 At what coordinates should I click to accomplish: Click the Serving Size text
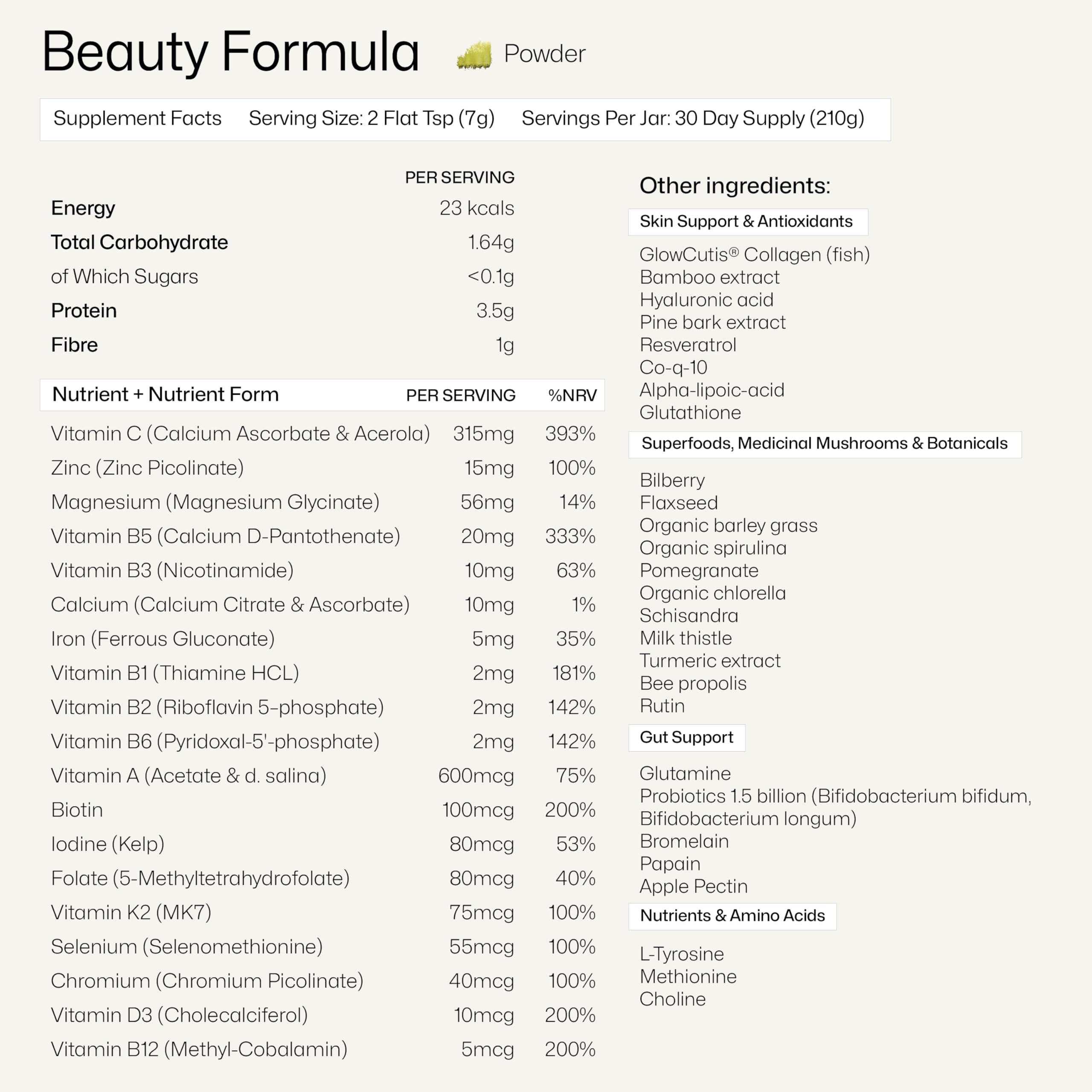point(372,118)
